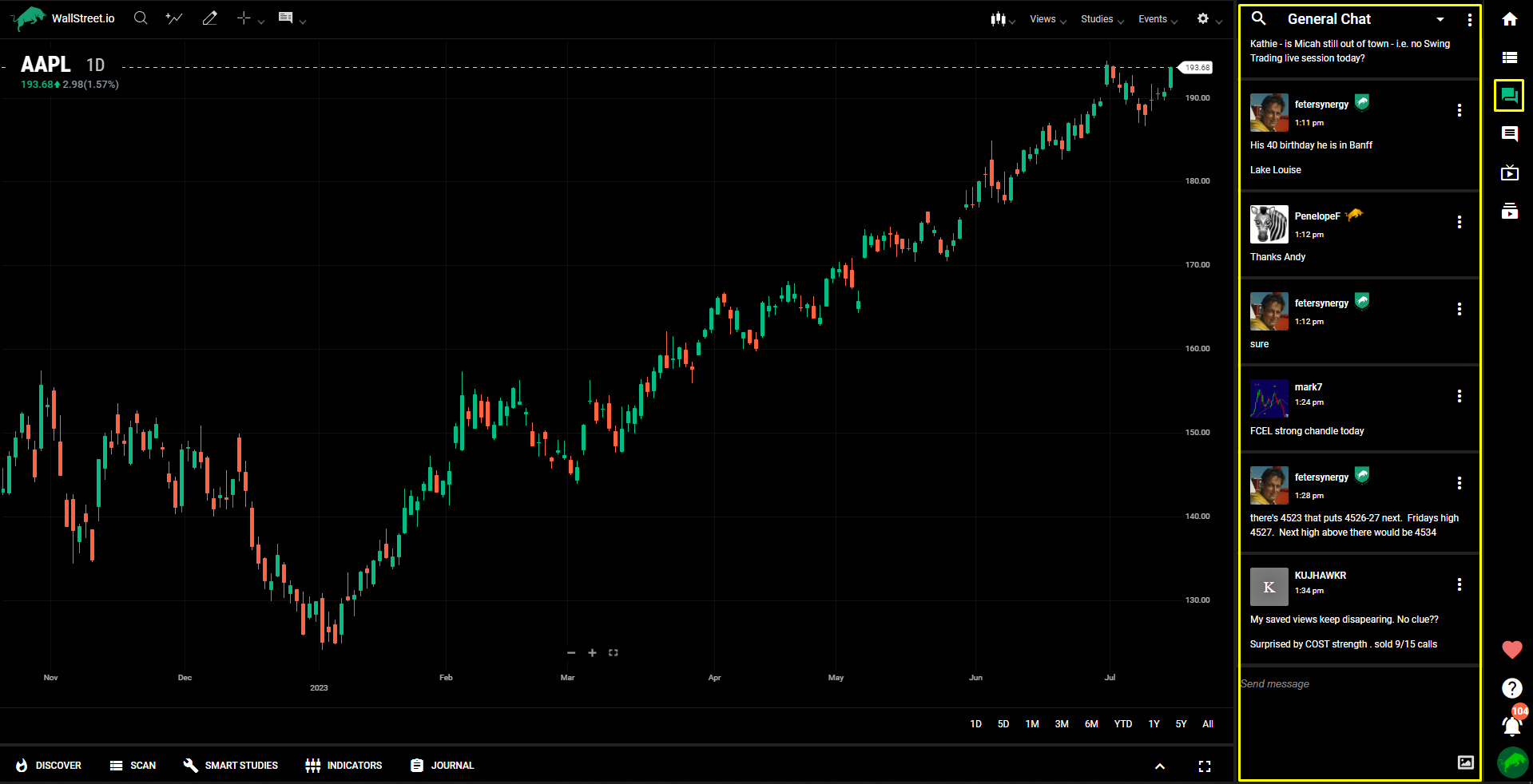The width and height of the screenshot is (1533, 784).
Task: Select the YTD range
Action: coord(1123,724)
